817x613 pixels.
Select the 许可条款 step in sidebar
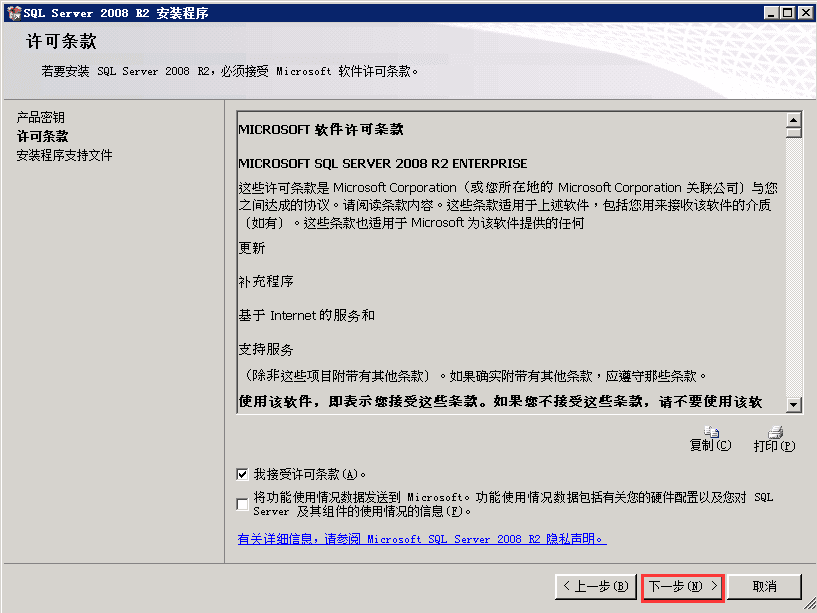[43, 136]
